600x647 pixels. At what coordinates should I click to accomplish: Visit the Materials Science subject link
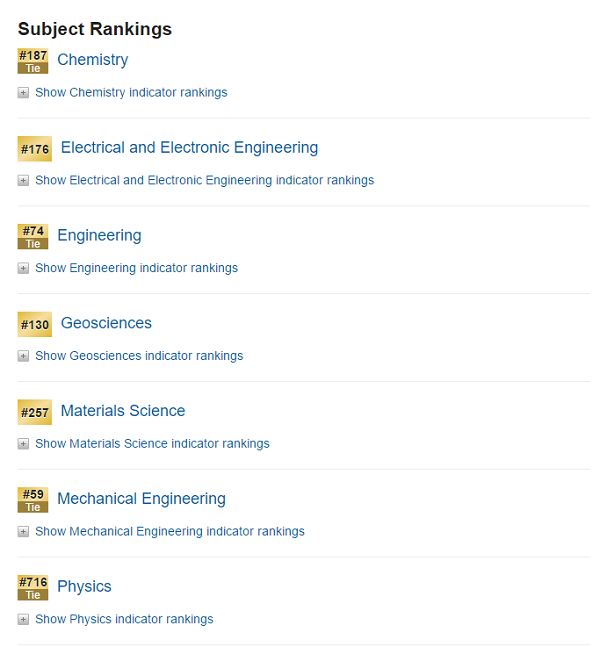point(123,411)
